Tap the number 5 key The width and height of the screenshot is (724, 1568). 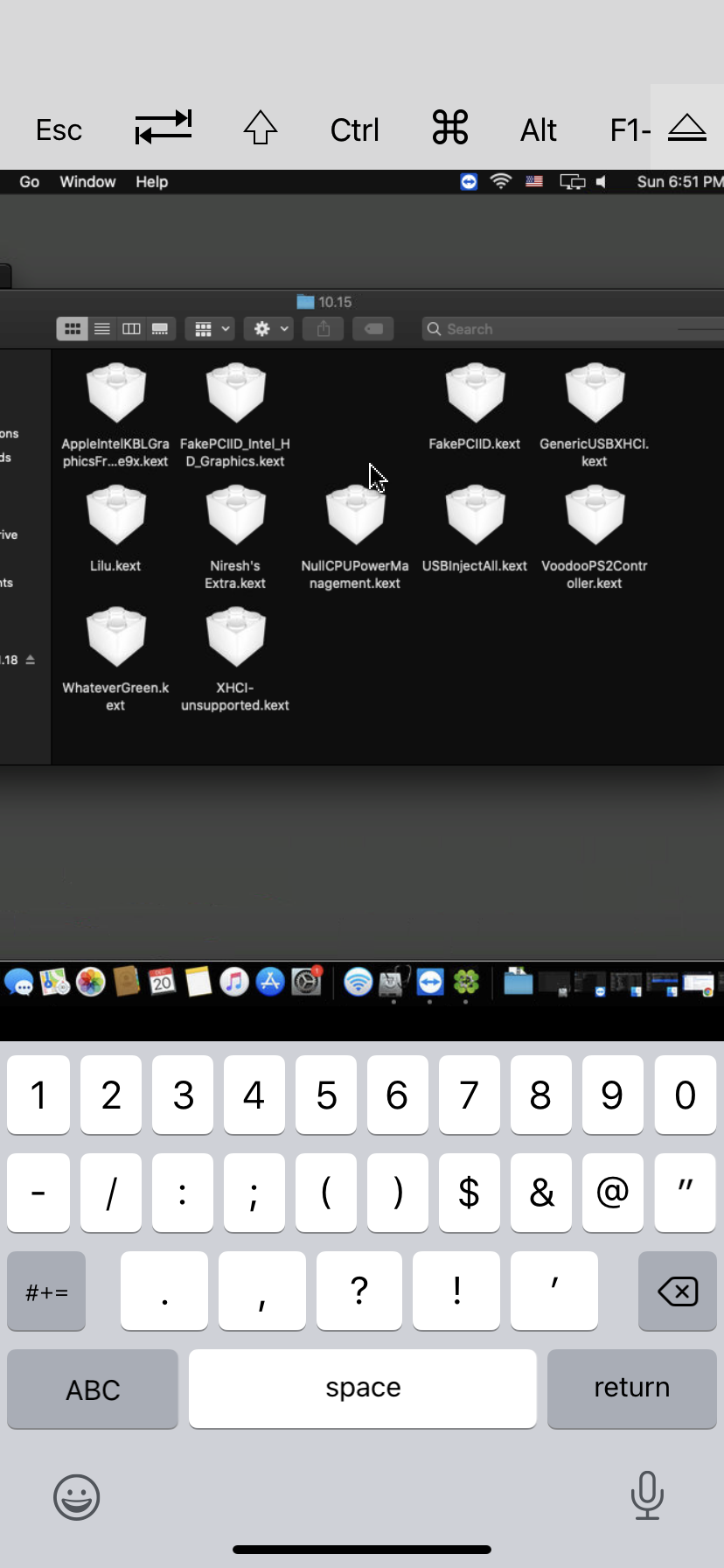pyautogui.click(x=326, y=1095)
